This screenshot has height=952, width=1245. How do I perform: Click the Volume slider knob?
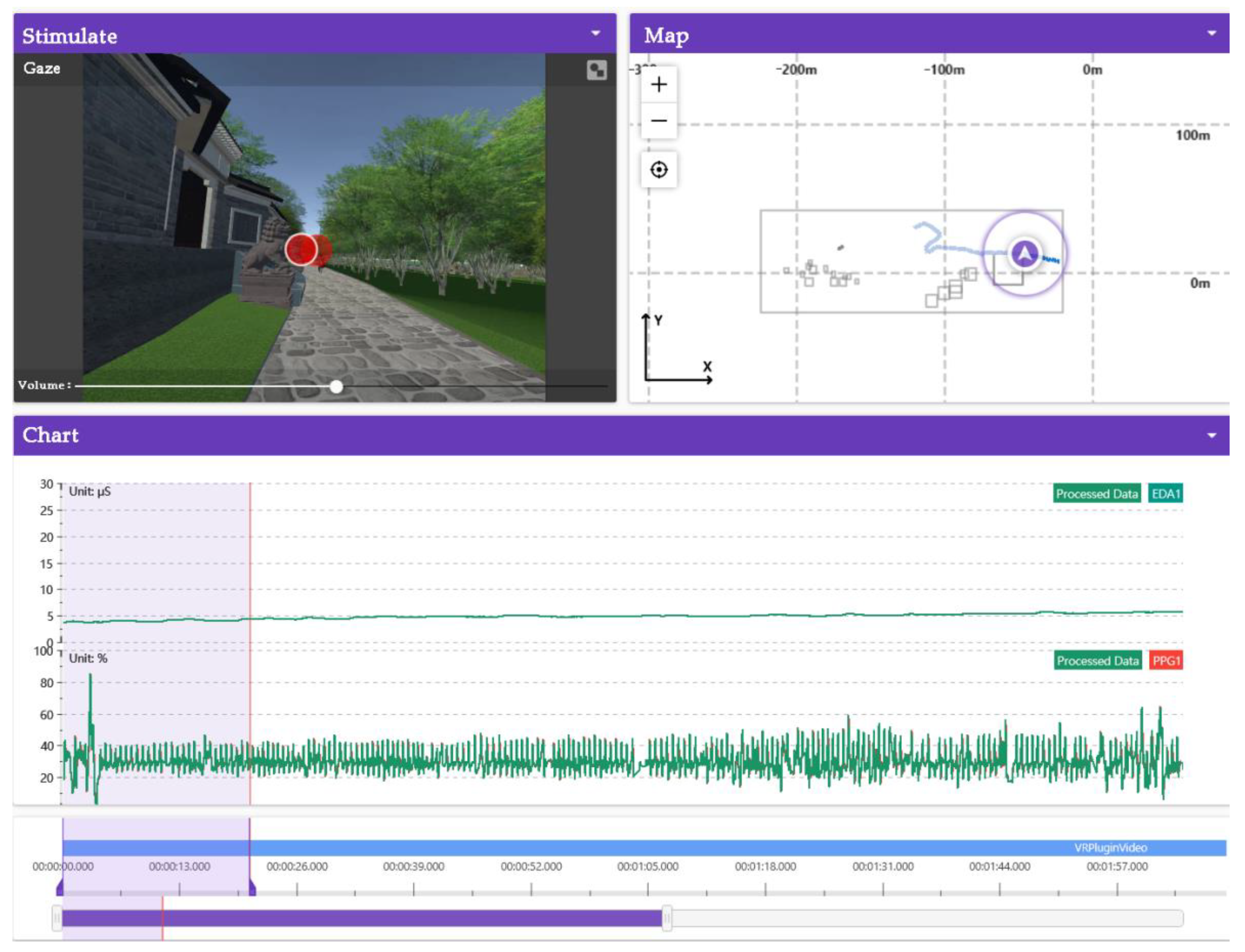336,386
